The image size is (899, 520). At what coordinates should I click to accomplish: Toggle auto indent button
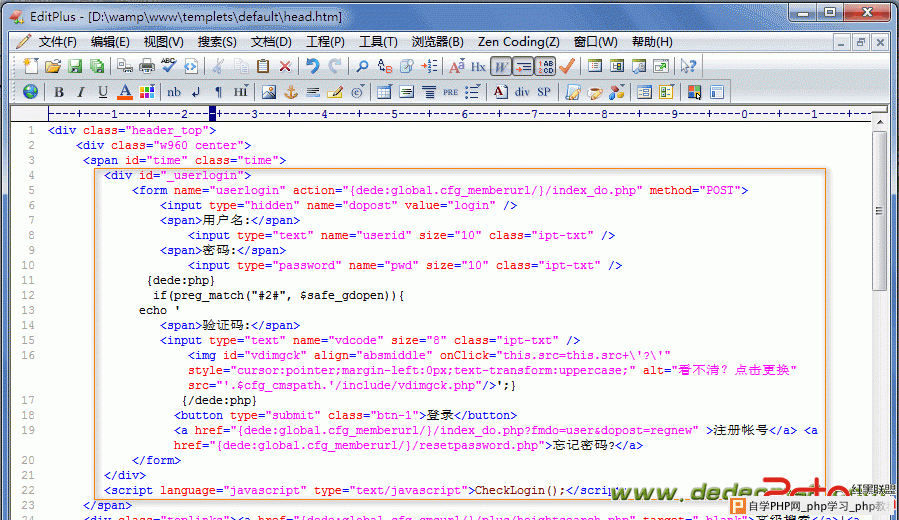coord(523,67)
